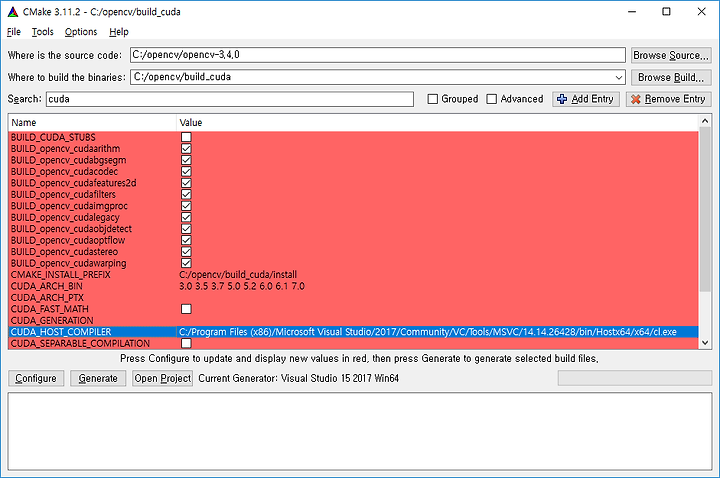Click the 3.0 3.5 3.7 5.0 architecture value

point(242,287)
